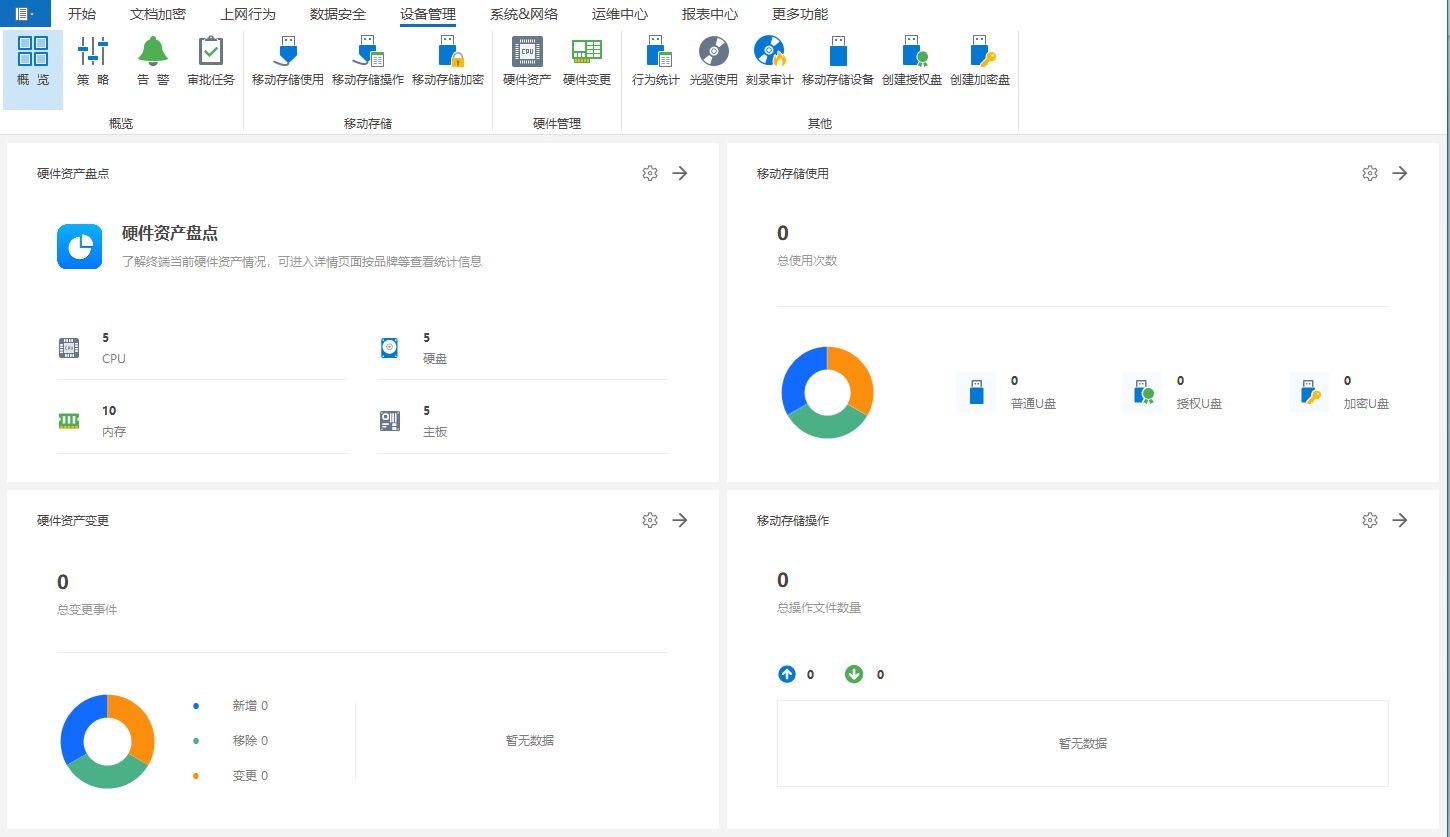The image size is (1450, 837).
Task: Open settings gear of 硬件资产盘点 card
Action: tap(650, 173)
